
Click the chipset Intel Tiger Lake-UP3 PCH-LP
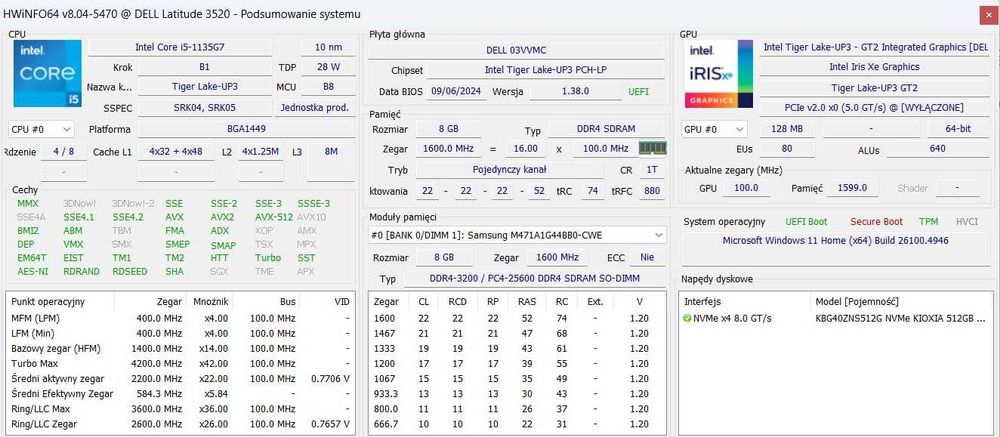(x=545, y=70)
